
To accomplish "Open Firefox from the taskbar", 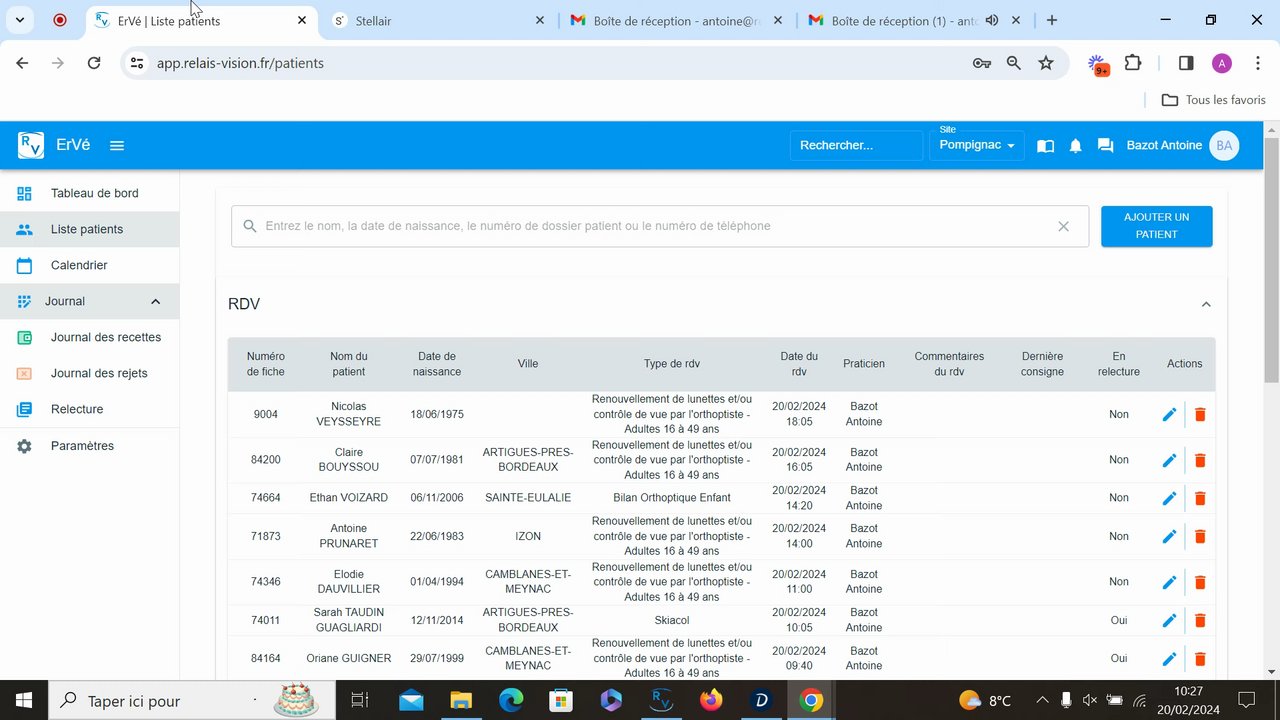I will coord(711,700).
